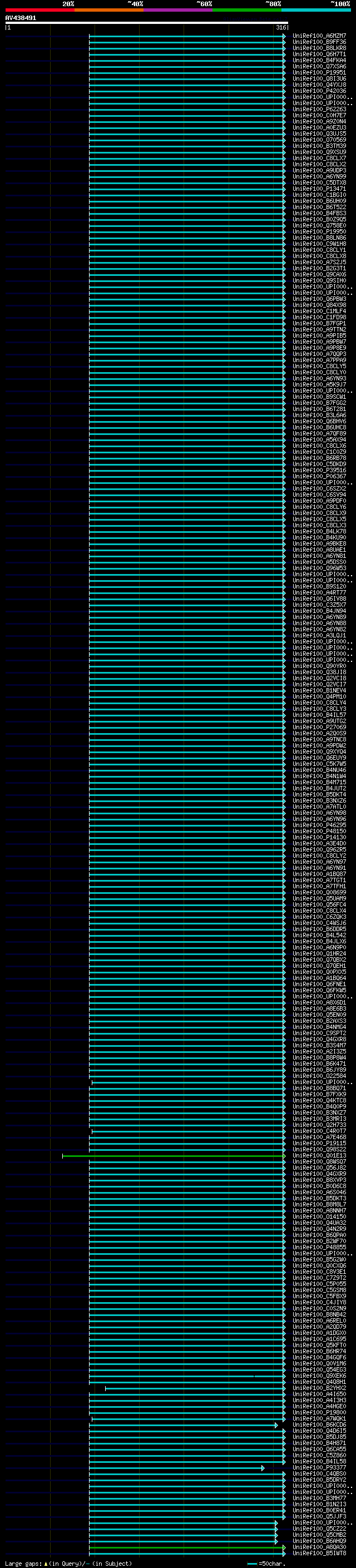Click hit label UniRef100_Q38JI8
This screenshot has height=1568, width=356.
point(319,672)
